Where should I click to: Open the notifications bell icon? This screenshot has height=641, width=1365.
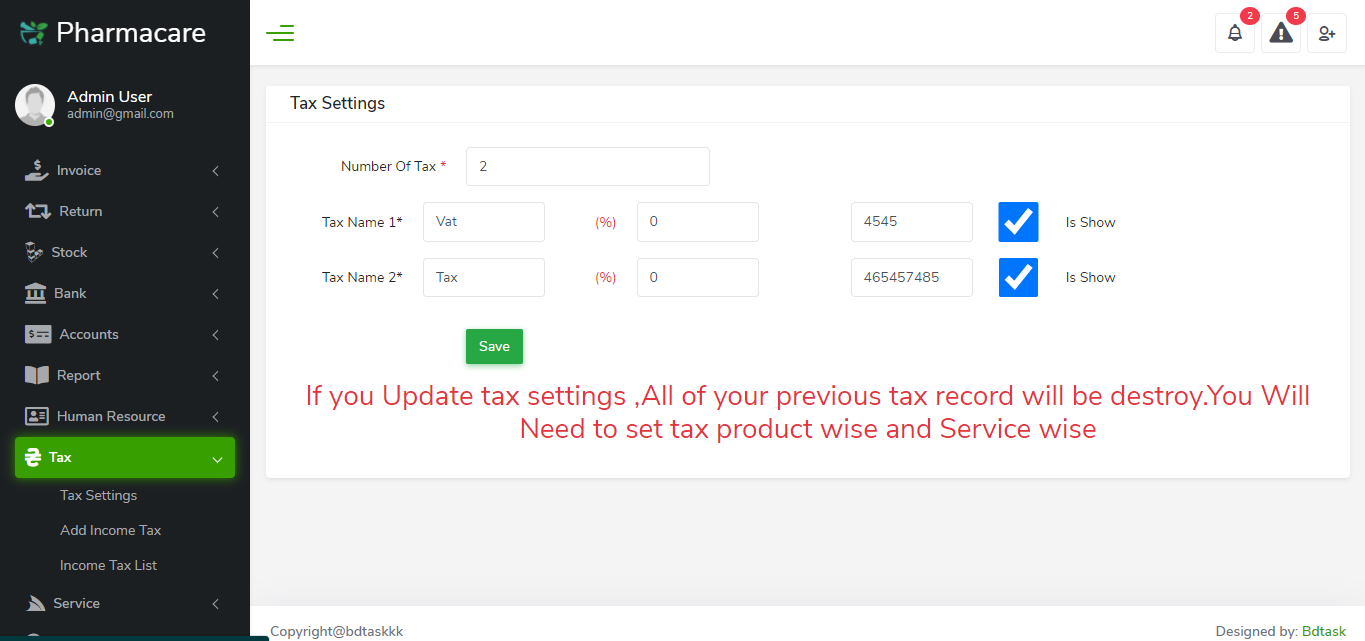point(1234,33)
